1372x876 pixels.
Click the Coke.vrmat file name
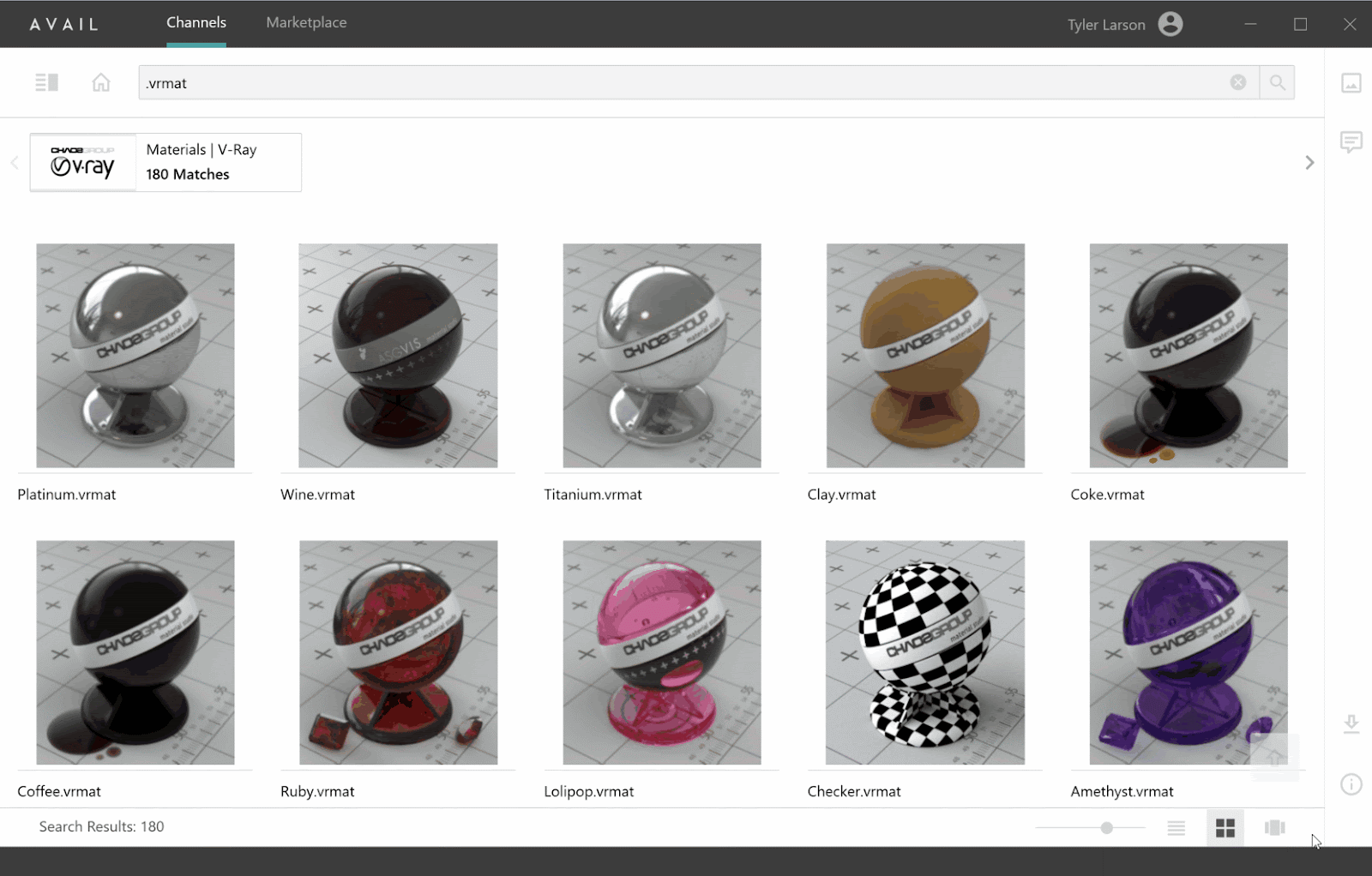coord(1107,495)
